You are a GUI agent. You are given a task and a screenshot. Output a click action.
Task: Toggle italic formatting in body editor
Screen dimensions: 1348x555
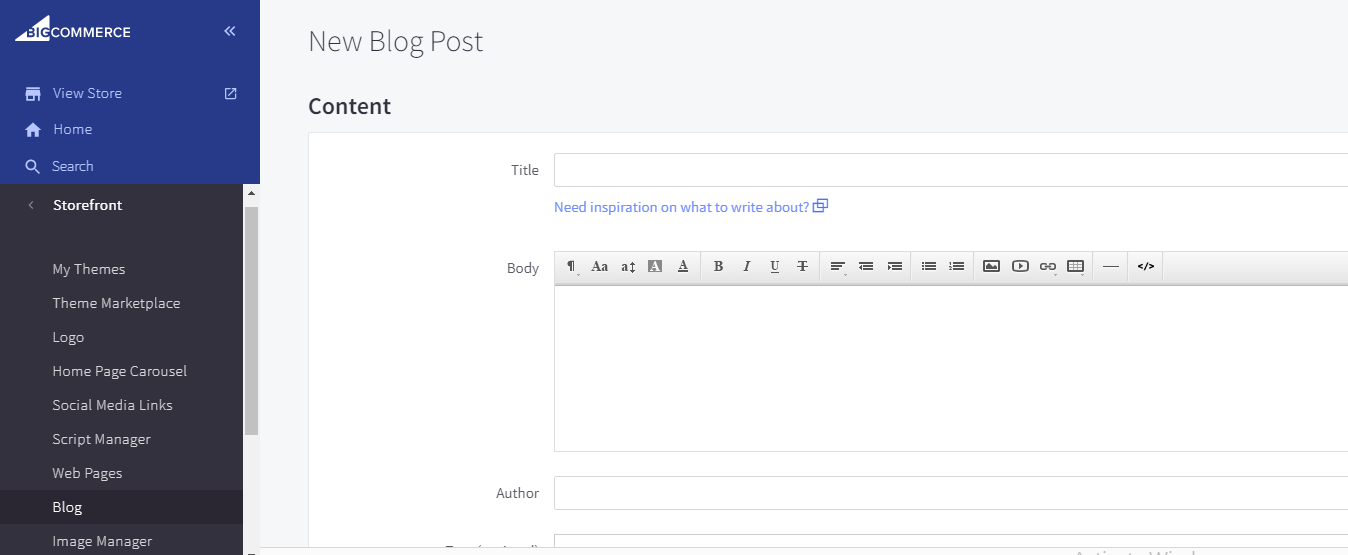746,266
